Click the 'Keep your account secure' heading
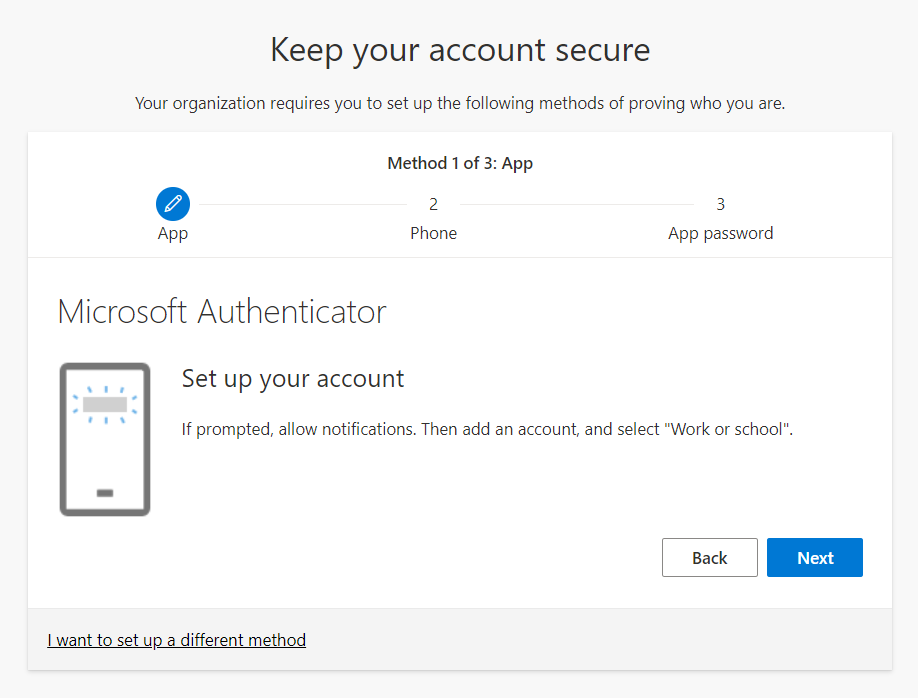918x698 pixels. tap(460, 50)
